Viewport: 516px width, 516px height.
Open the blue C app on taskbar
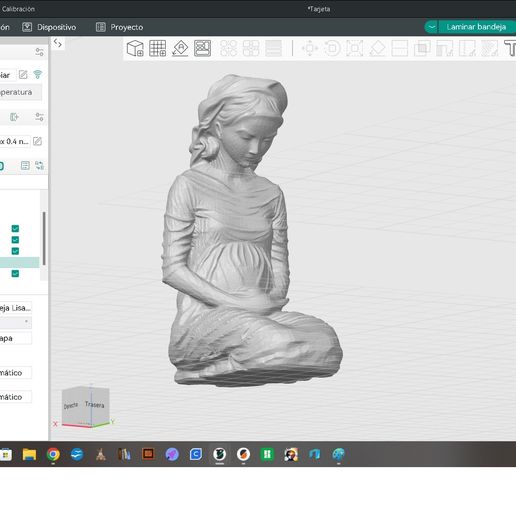(x=196, y=454)
